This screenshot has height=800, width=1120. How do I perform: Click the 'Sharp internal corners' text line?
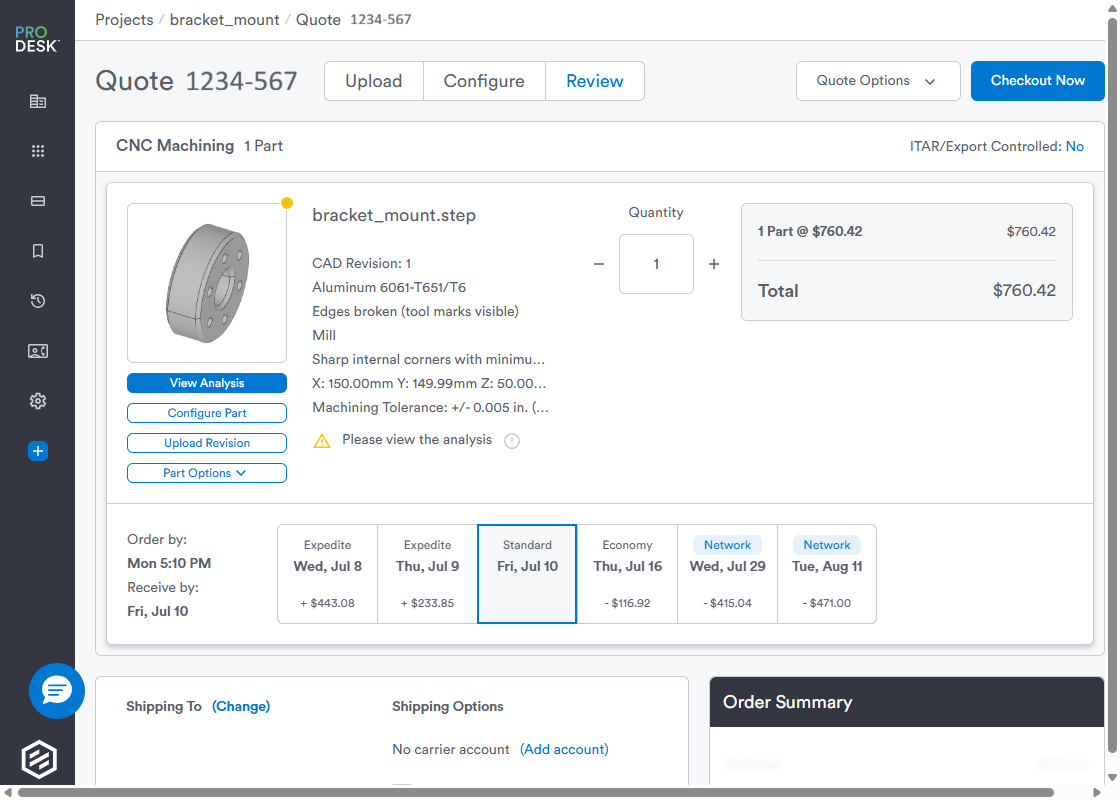[x=429, y=359]
